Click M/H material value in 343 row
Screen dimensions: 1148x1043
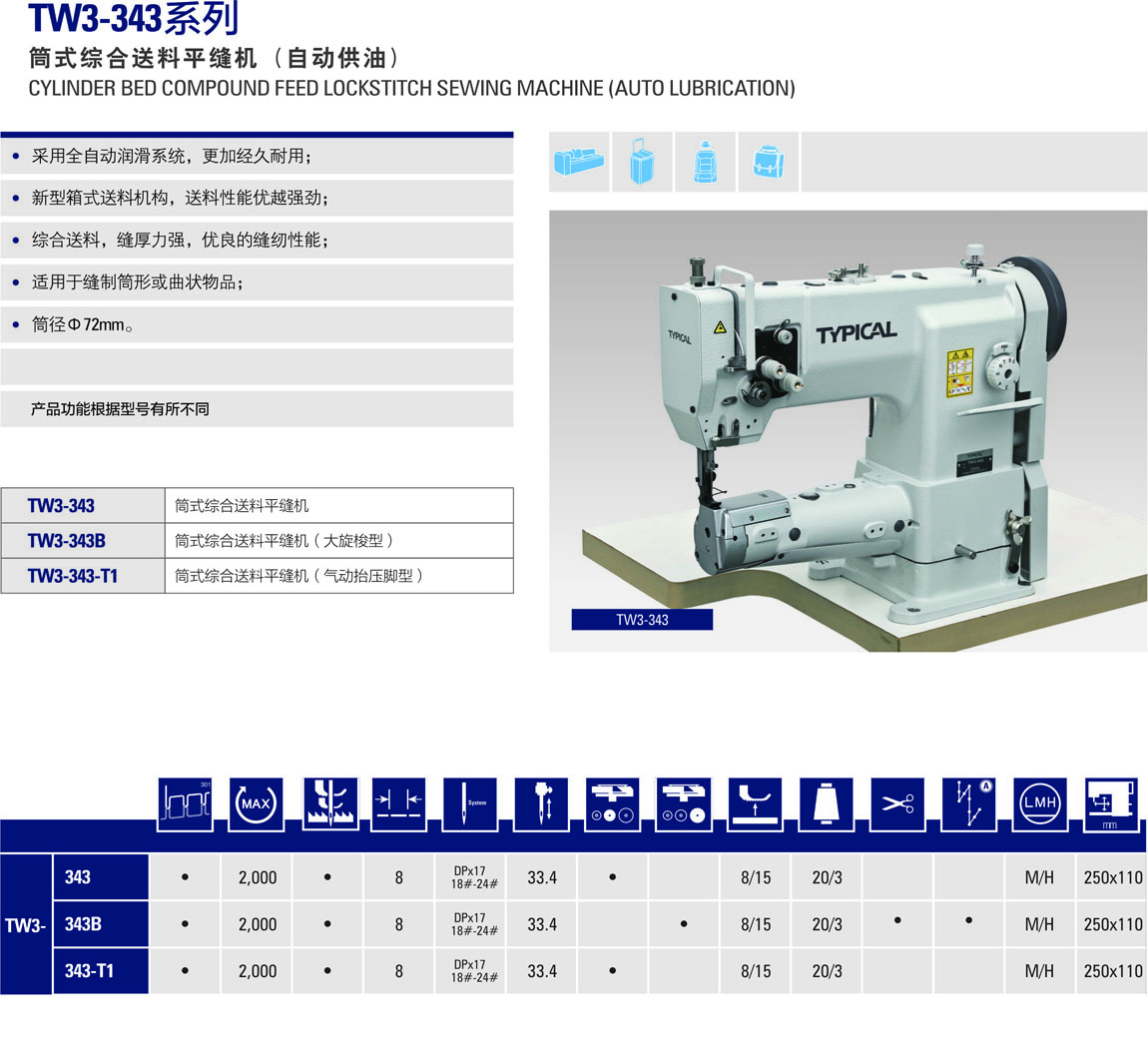pos(1039,877)
